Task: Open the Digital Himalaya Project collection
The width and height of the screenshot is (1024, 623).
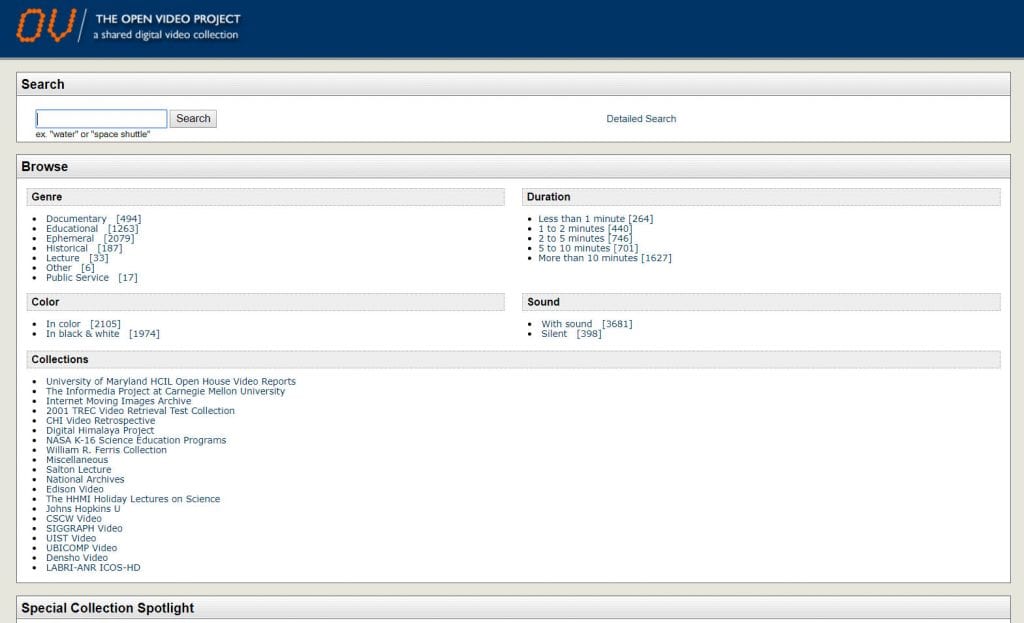Action: point(100,430)
